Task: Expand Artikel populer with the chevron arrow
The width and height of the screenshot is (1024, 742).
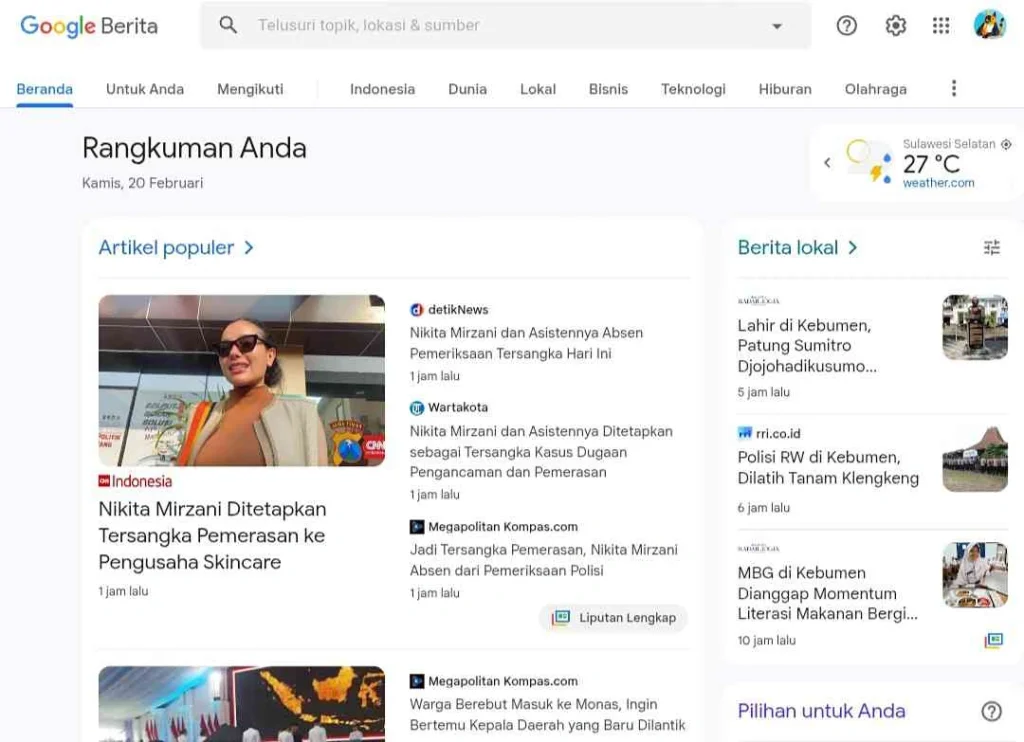Action: [x=249, y=248]
